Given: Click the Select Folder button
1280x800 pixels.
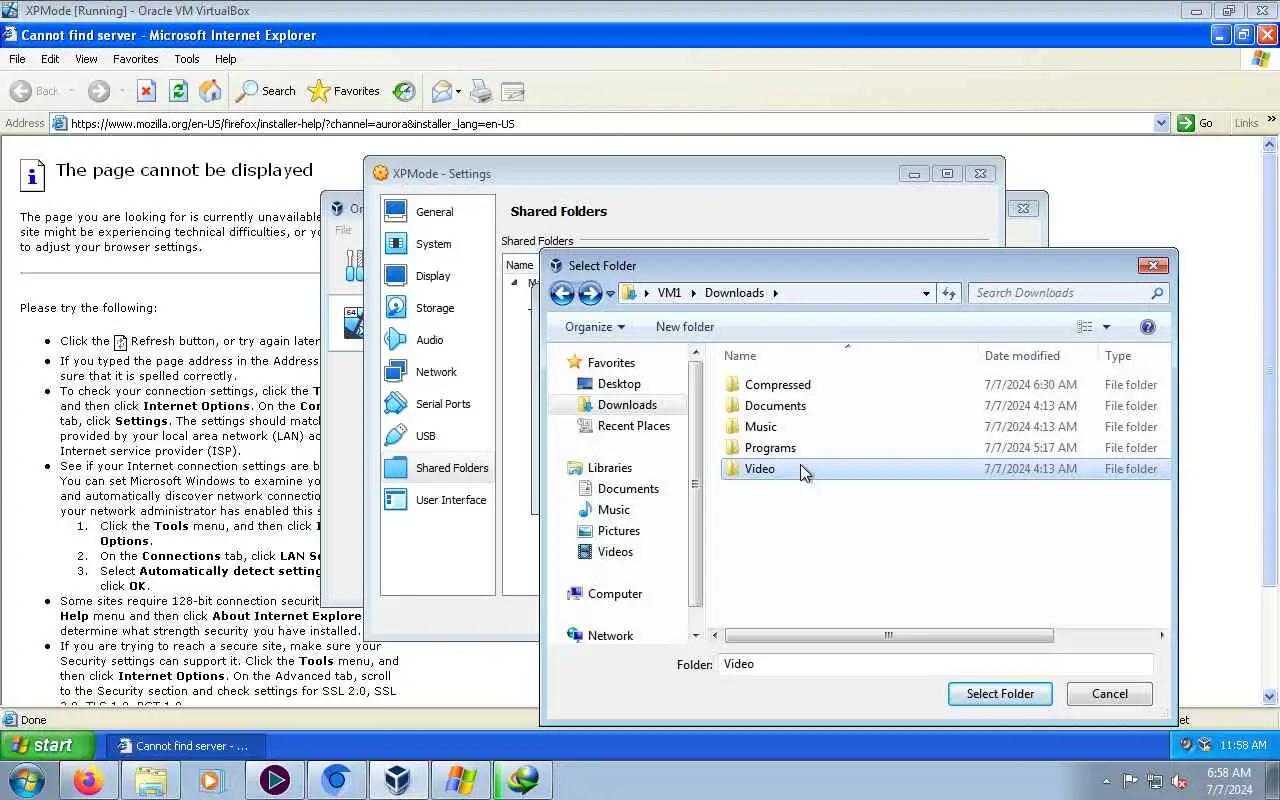Looking at the screenshot, I should tap(1000, 694).
